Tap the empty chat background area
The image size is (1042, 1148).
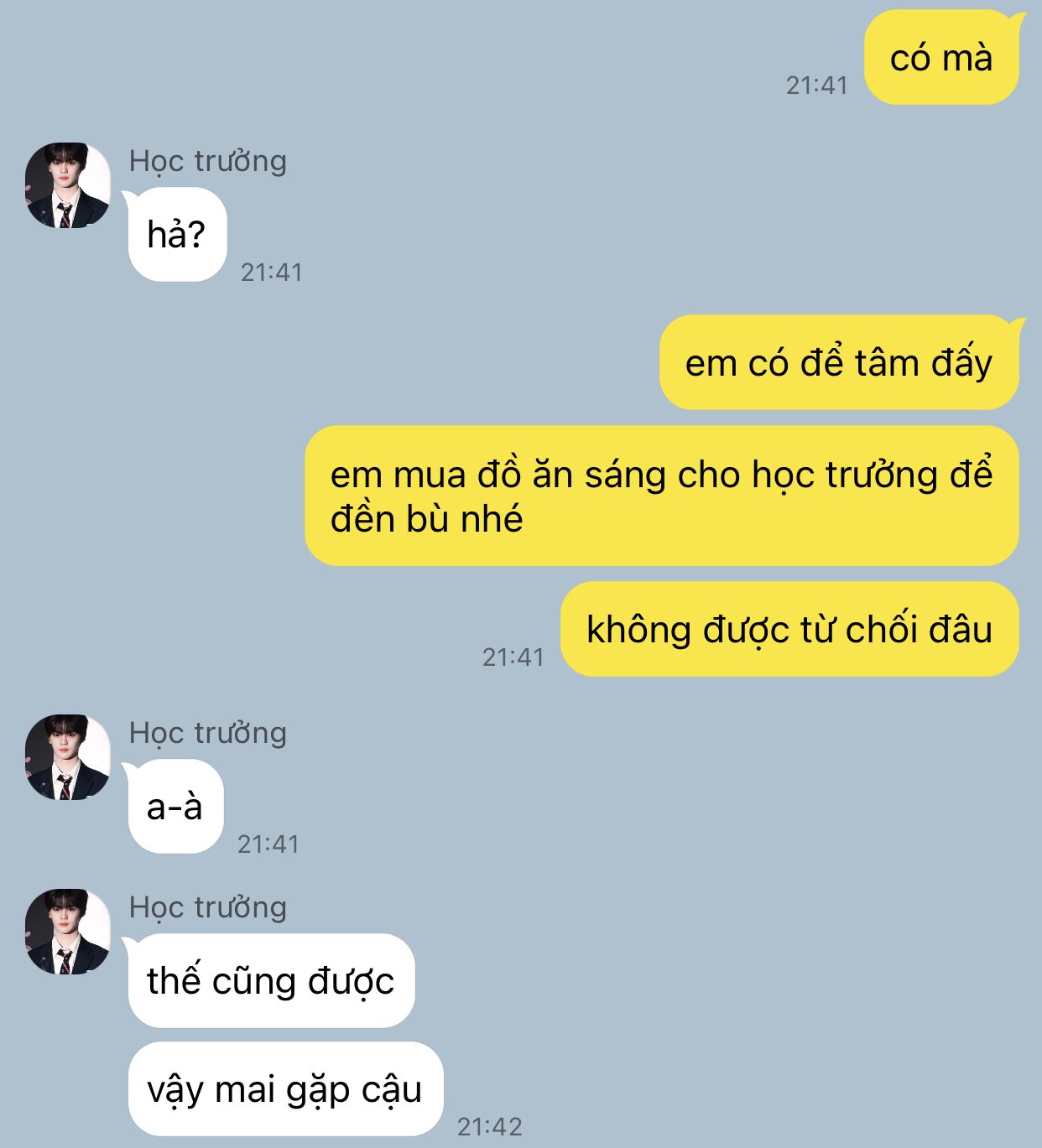(671, 839)
